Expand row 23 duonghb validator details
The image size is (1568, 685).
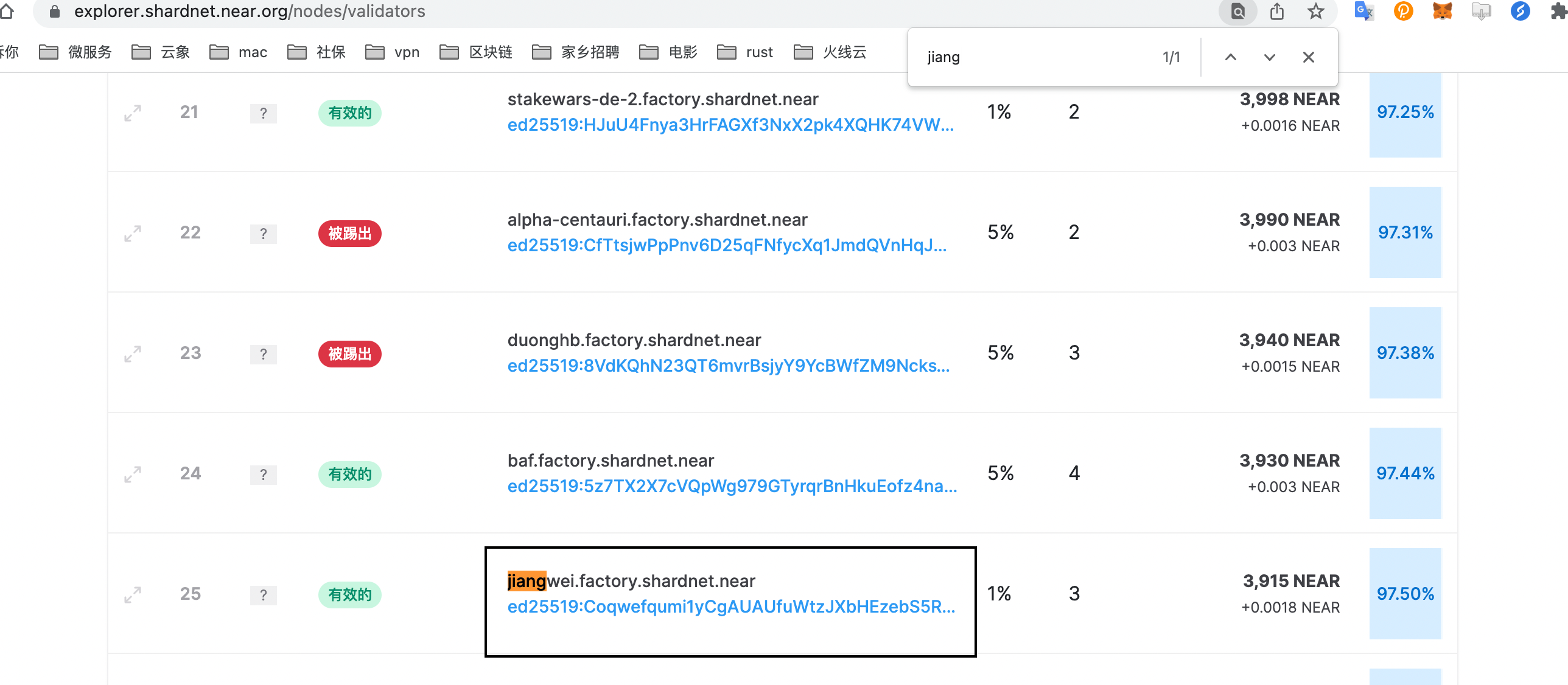click(x=133, y=354)
